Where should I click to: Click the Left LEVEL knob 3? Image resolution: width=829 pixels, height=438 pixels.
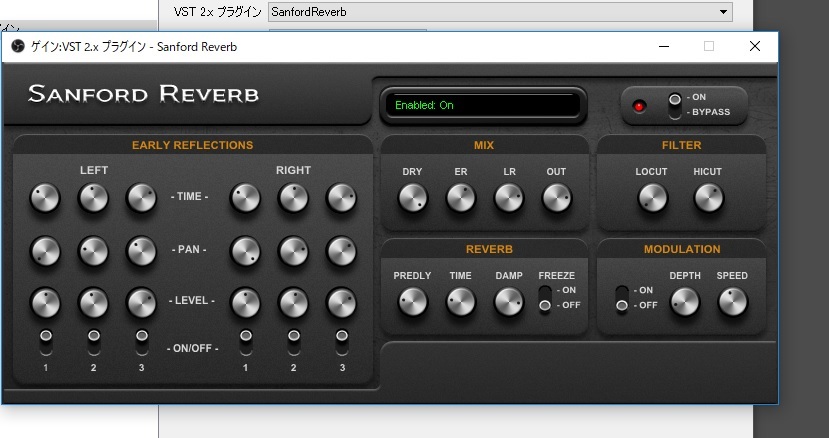coord(141,303)
